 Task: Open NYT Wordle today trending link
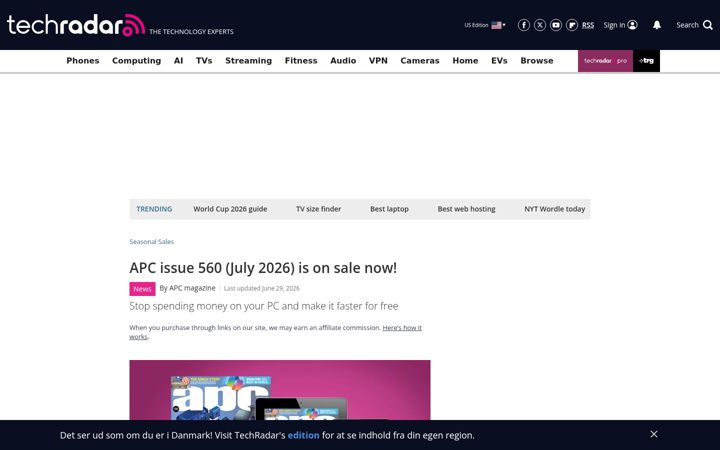pyautogui.click(x=555, y=209)
